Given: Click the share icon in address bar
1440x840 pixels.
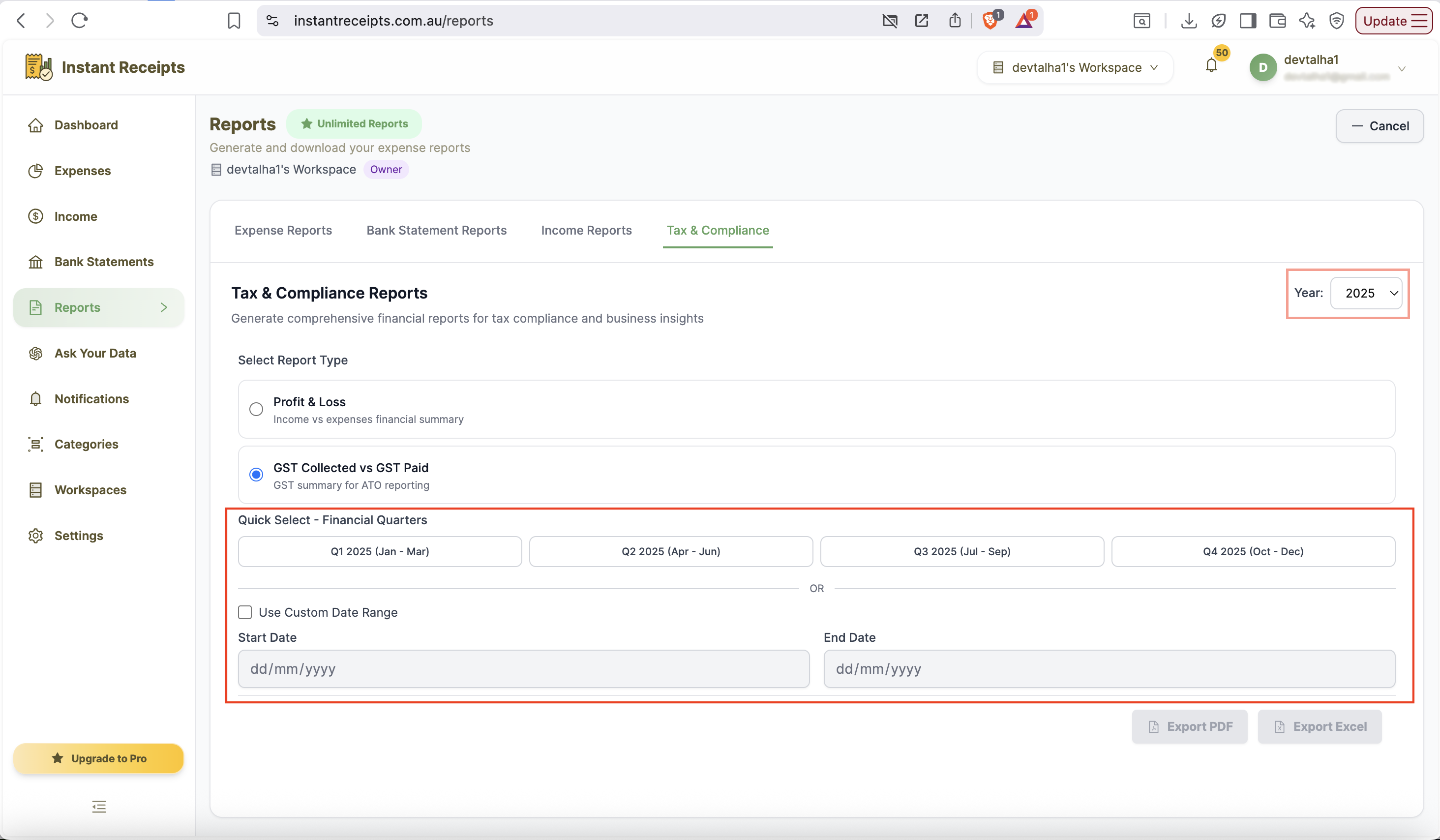Looking at the screenshot, I should [x=954, y=21].
